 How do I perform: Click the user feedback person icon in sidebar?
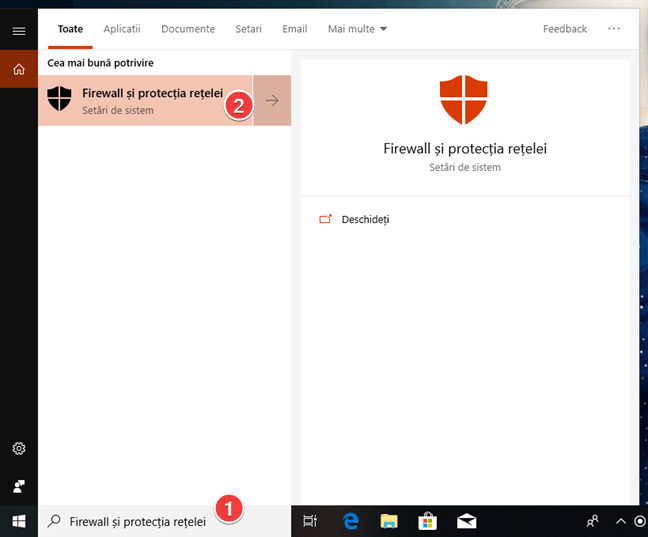(19, 486)
